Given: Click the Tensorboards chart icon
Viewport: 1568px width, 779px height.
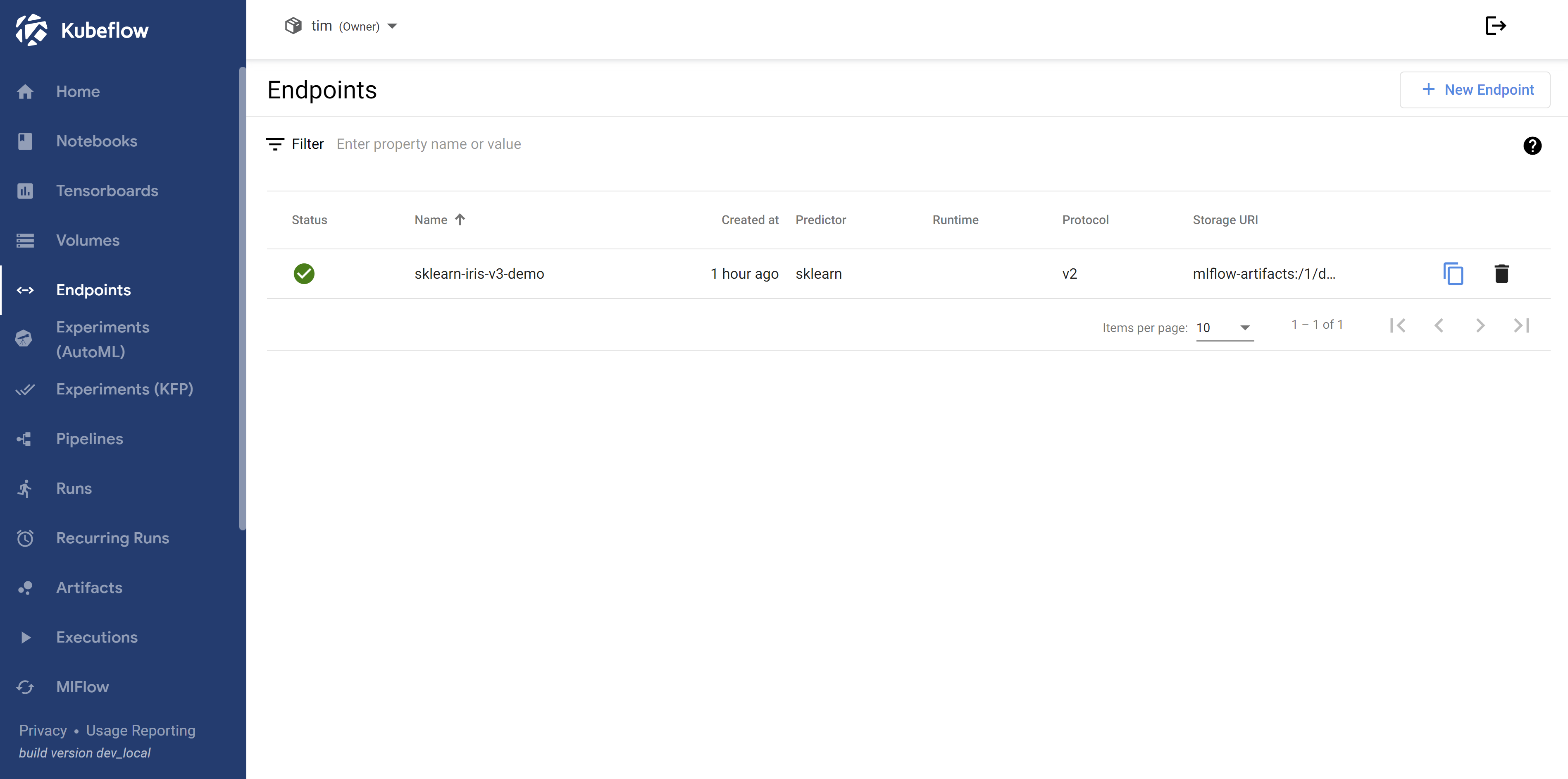Looking at the screenshot, I should click(x=25, y=191).
